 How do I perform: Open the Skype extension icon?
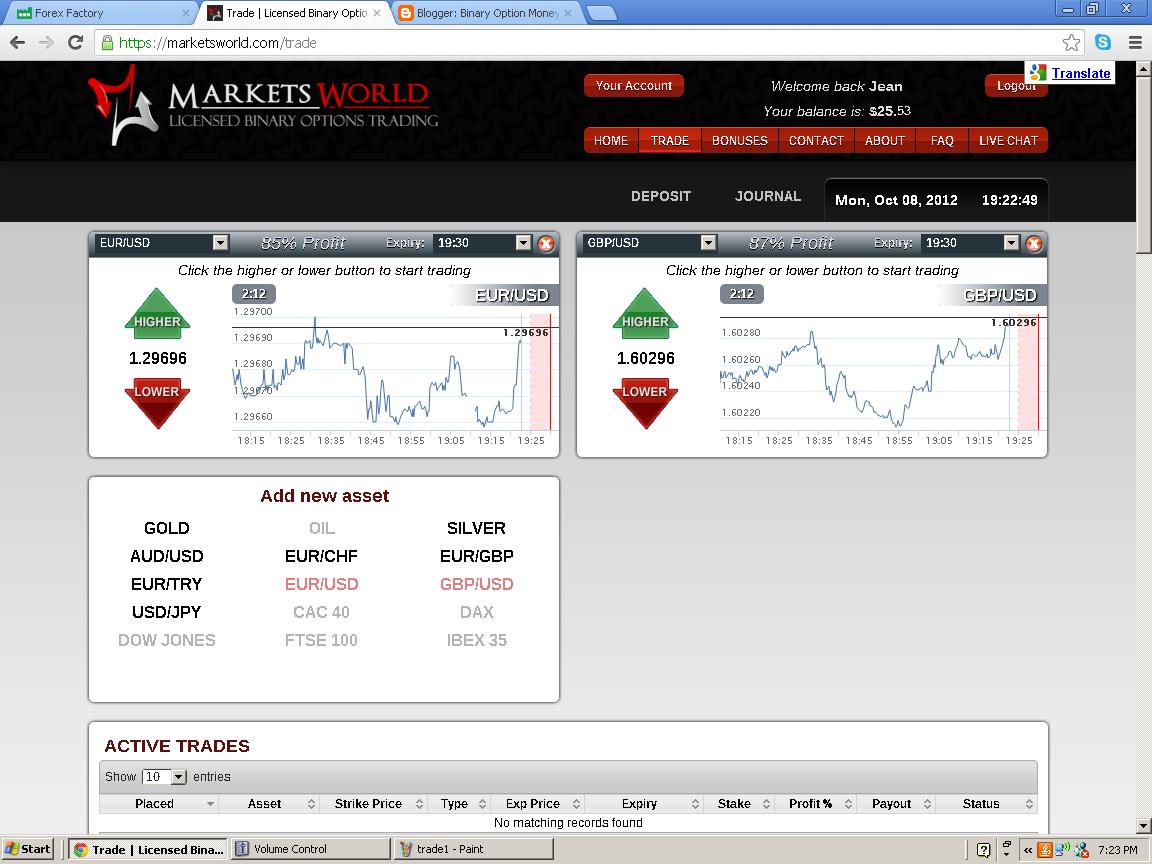1103,43
